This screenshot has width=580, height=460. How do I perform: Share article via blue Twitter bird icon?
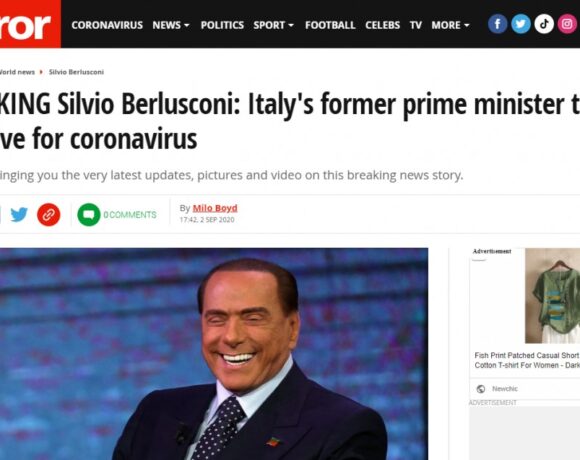(x=19, y=214)
